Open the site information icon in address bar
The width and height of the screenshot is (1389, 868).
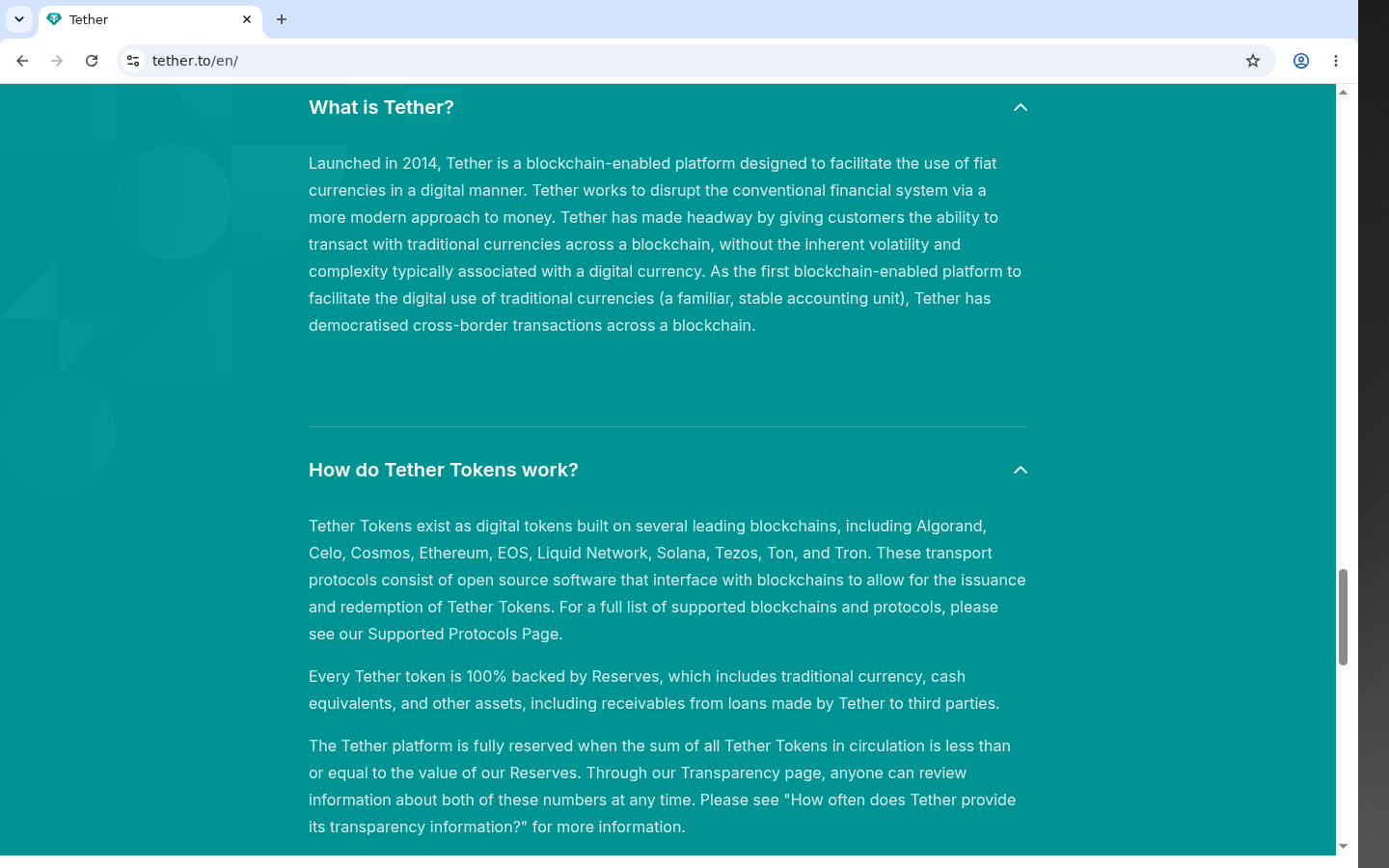(x=133, y=61)
